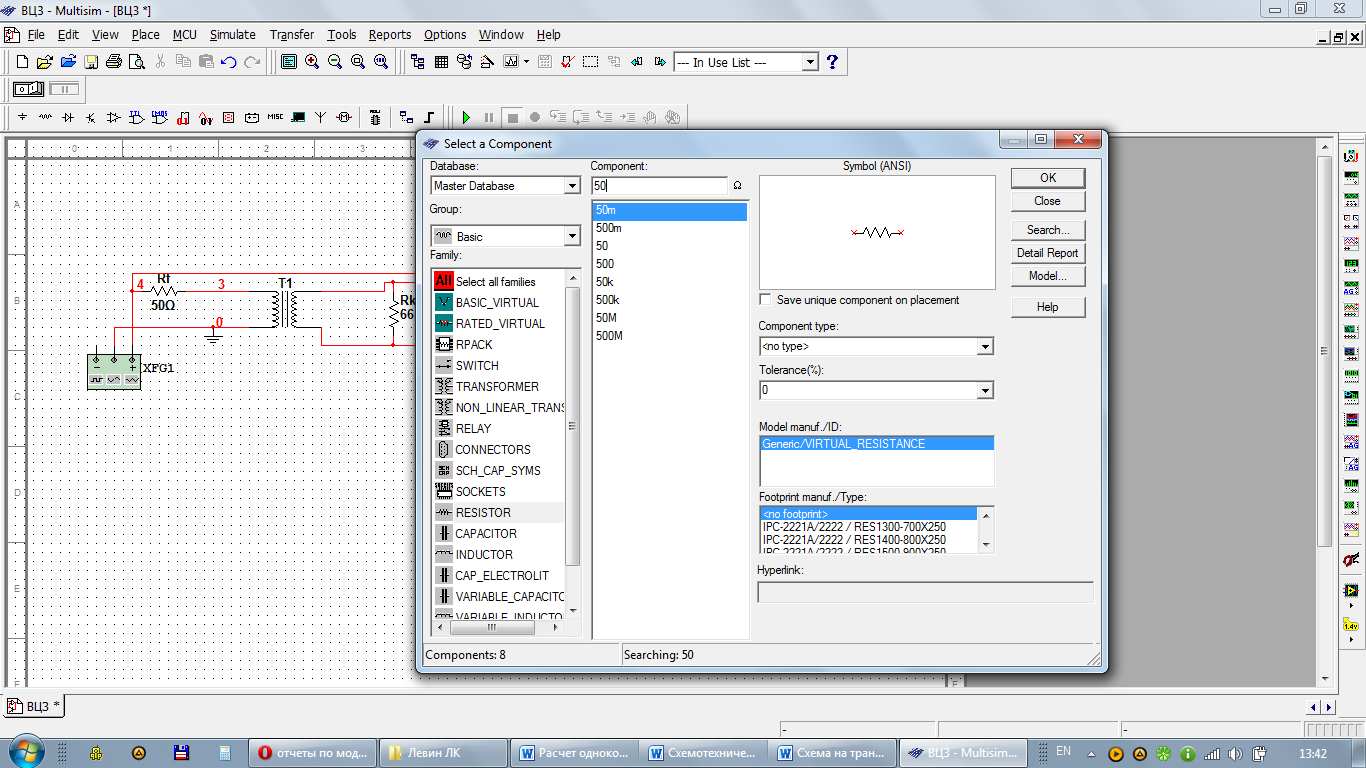This screenshot has height=768, width=1366.
Task: Click the zoom in magnifier icon
Action: [x=312, y=62]
